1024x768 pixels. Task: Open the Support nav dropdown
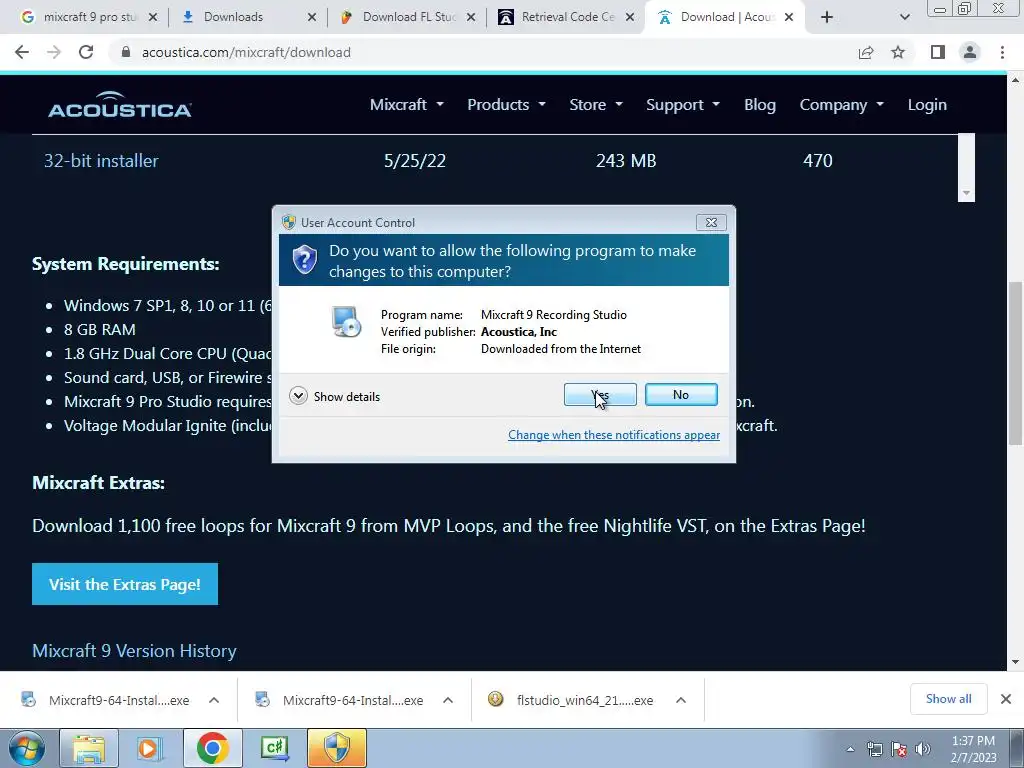682,104
